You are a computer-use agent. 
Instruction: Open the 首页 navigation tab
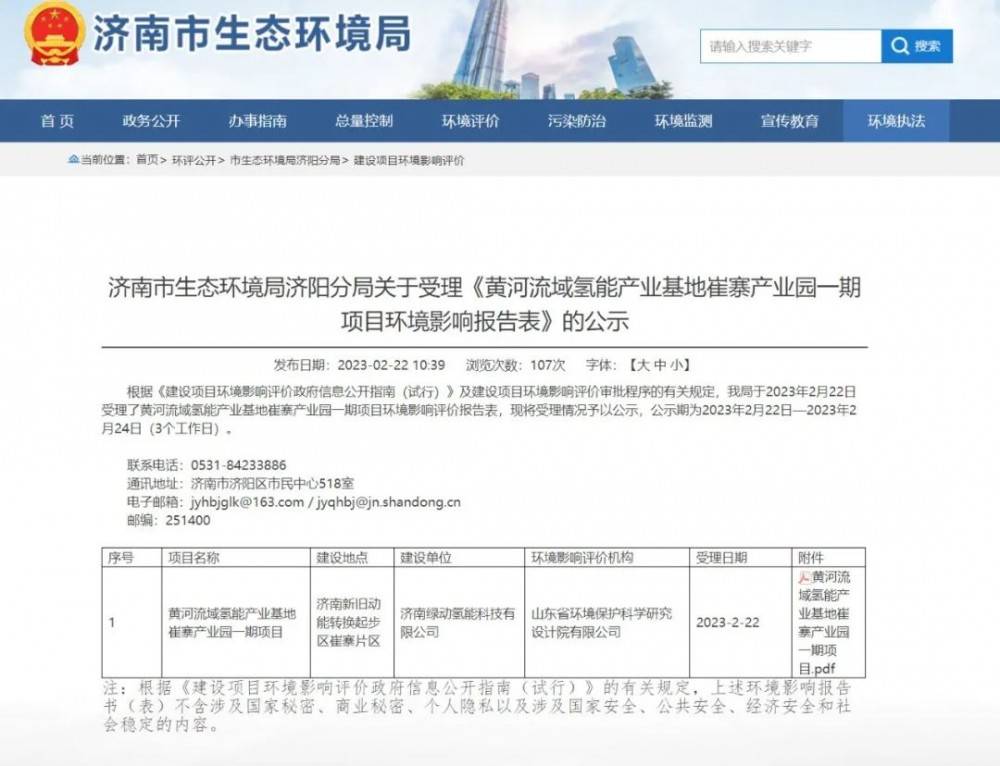58,121
